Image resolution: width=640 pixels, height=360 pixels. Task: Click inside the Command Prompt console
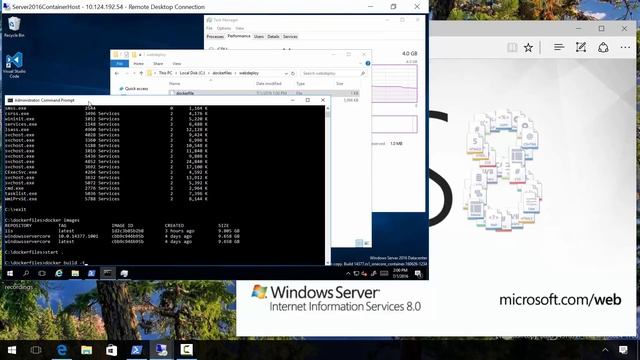pos(165,186)
